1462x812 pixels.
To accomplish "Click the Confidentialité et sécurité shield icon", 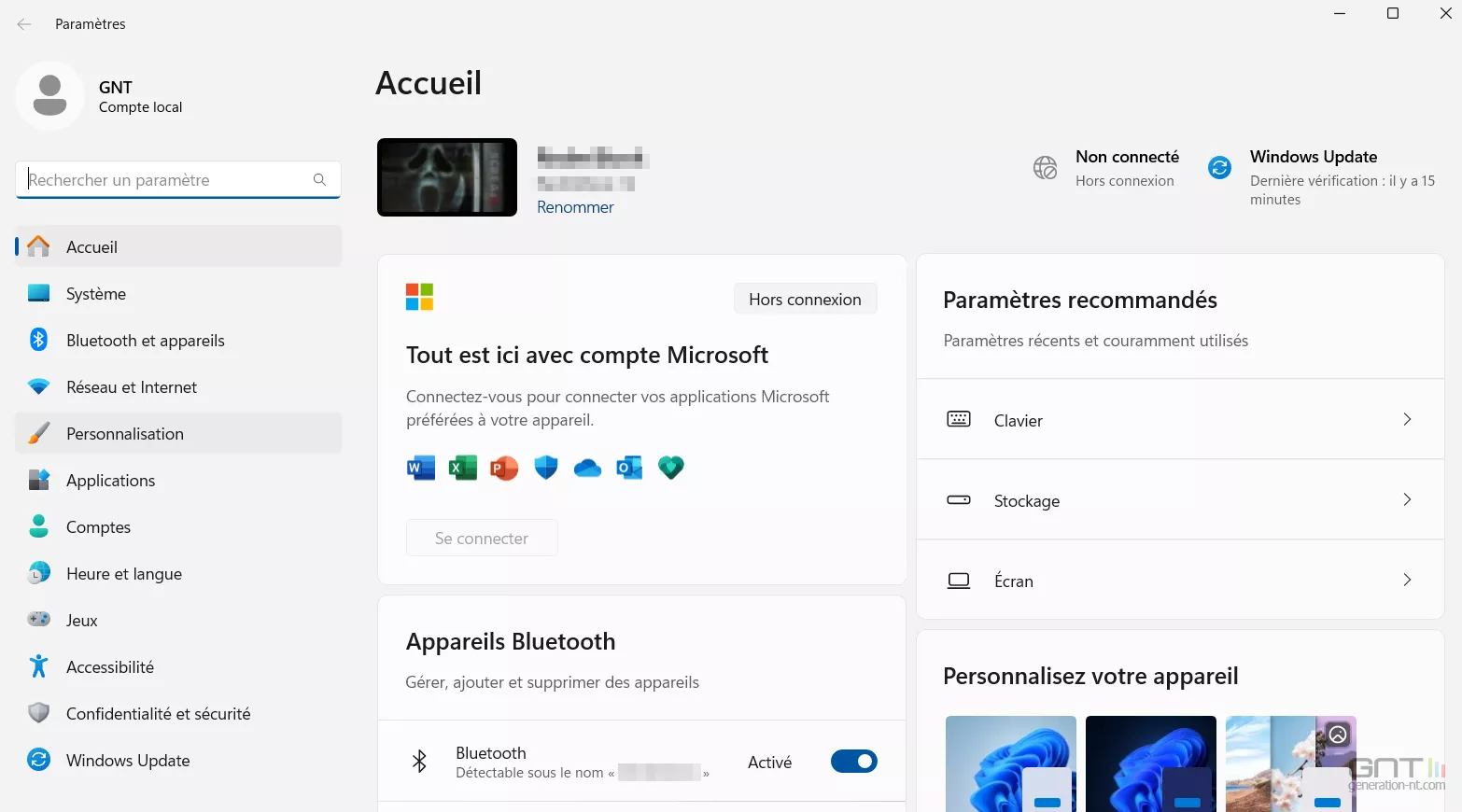I will coord(38,713).
